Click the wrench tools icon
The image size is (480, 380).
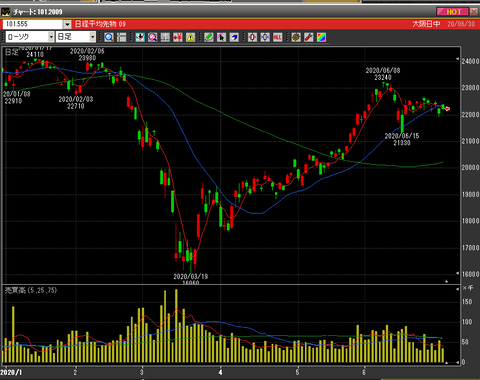pos(309,37)
